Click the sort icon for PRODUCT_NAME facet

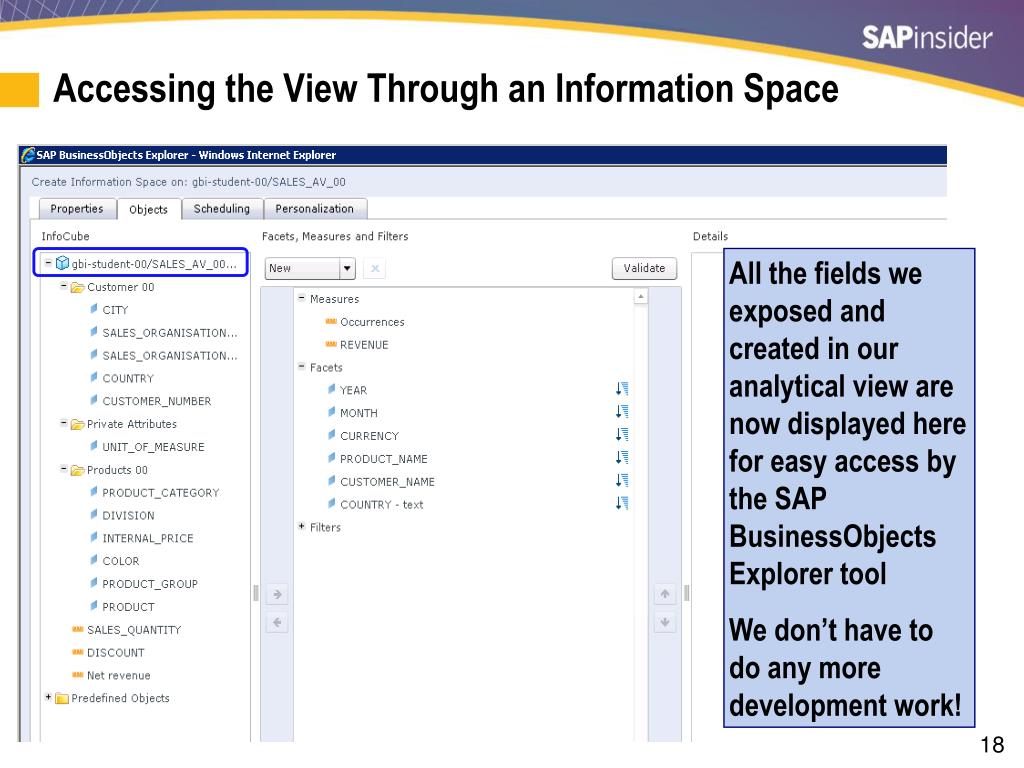[622, 458]
